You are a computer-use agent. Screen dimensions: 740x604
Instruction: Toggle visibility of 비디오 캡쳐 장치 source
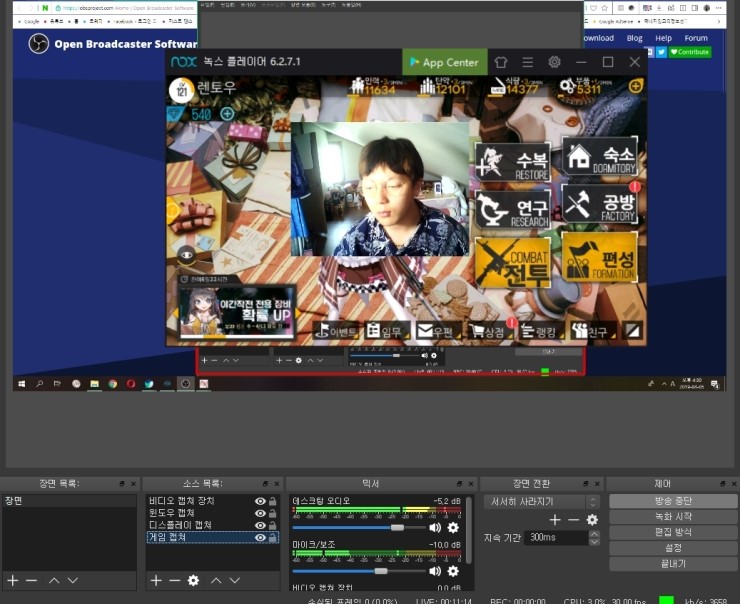(260, 501)
